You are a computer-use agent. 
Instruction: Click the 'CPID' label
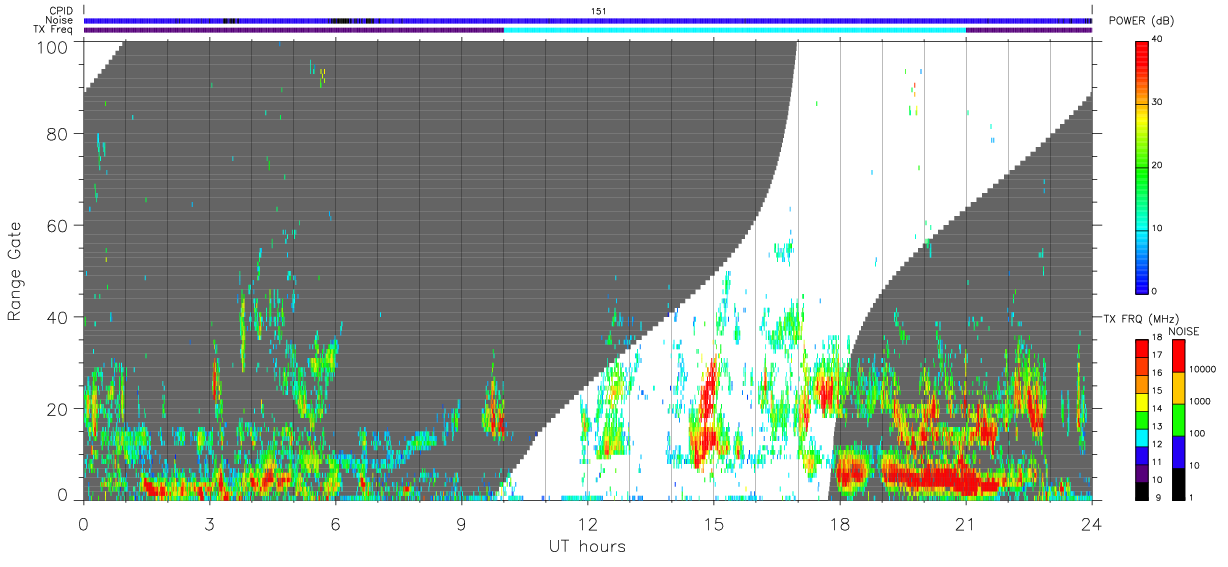point(62,11)
